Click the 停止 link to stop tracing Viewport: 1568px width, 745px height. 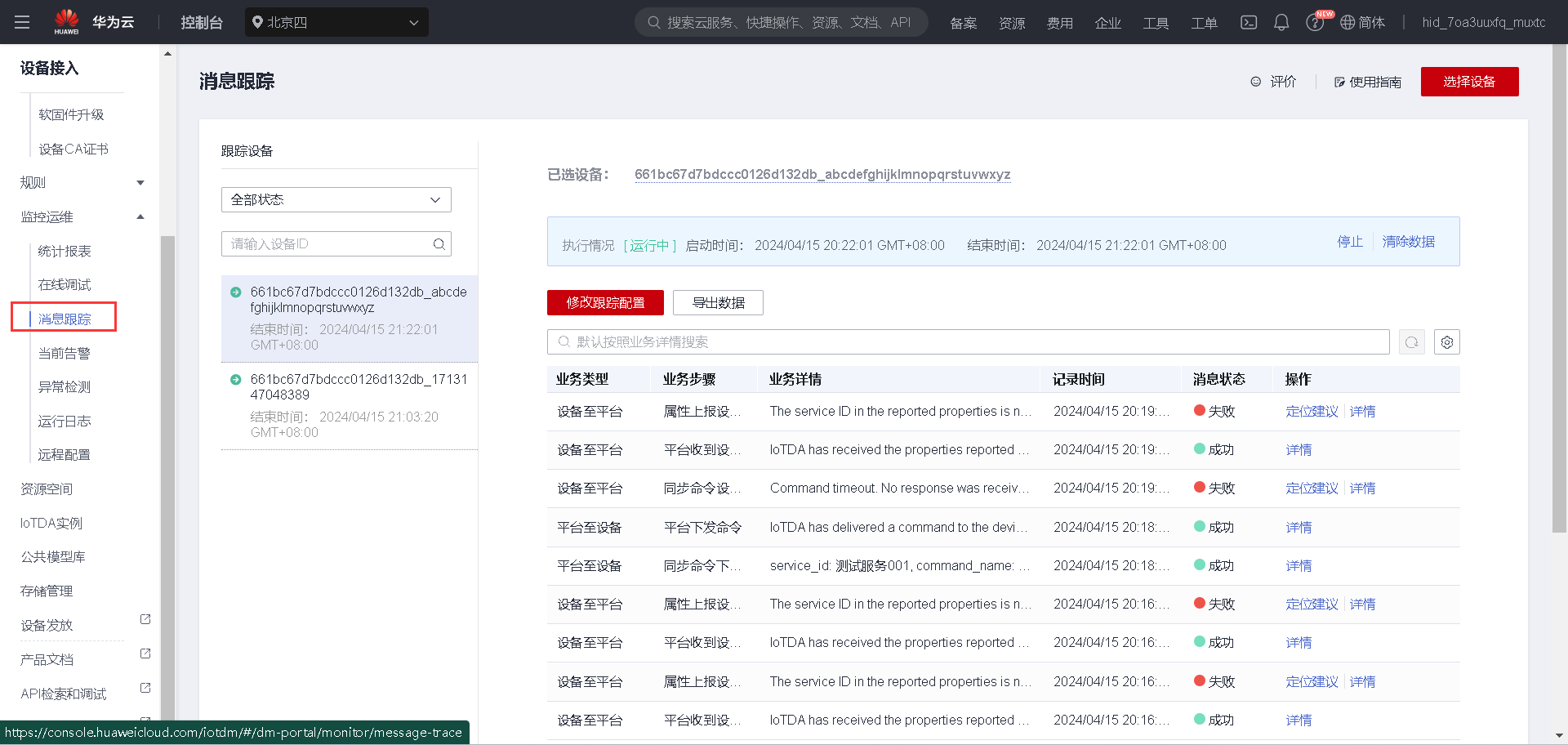[x=1350, y=242]
